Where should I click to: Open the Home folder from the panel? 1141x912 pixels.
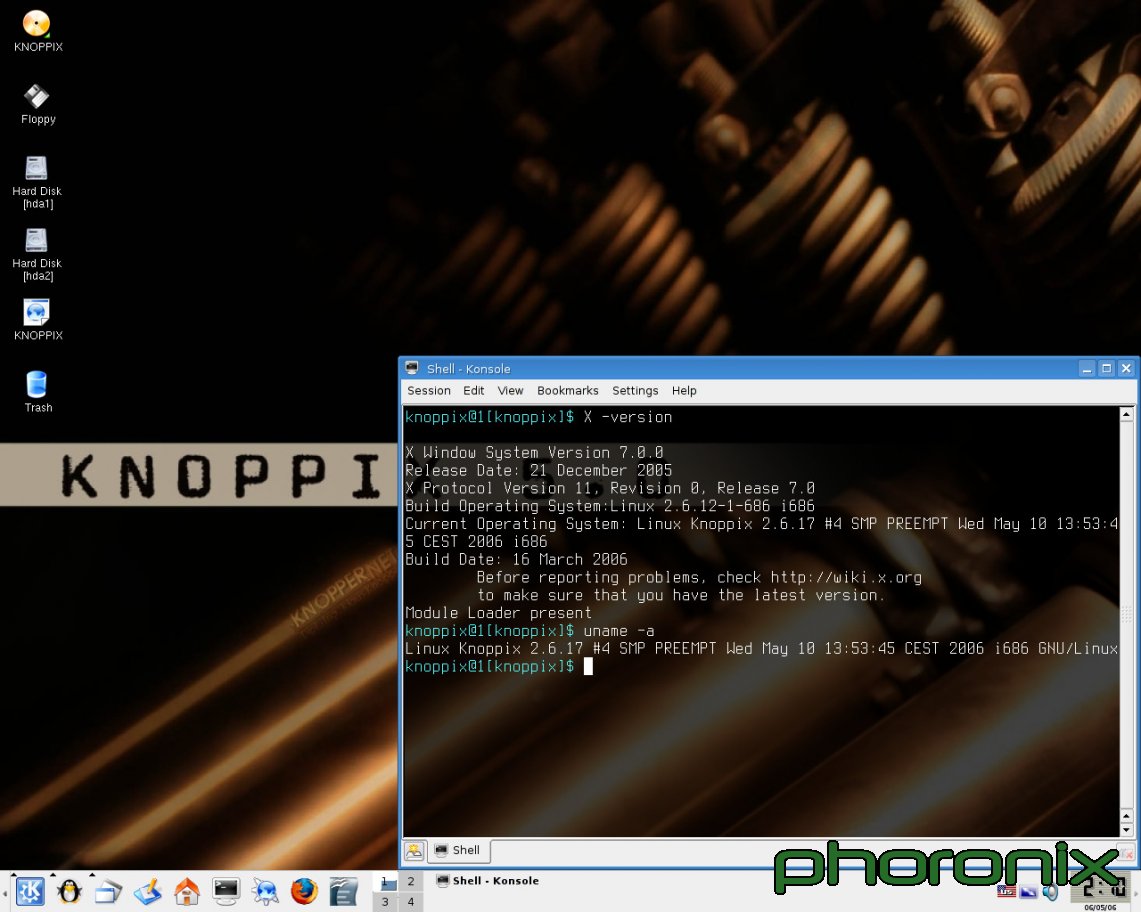pos(186,890)
